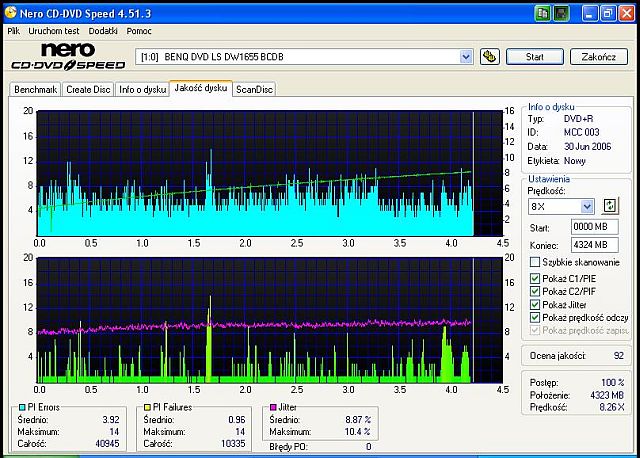Click the Etykieta value Nowy
Screen dimensions: 640x458
tap(575, 161)
